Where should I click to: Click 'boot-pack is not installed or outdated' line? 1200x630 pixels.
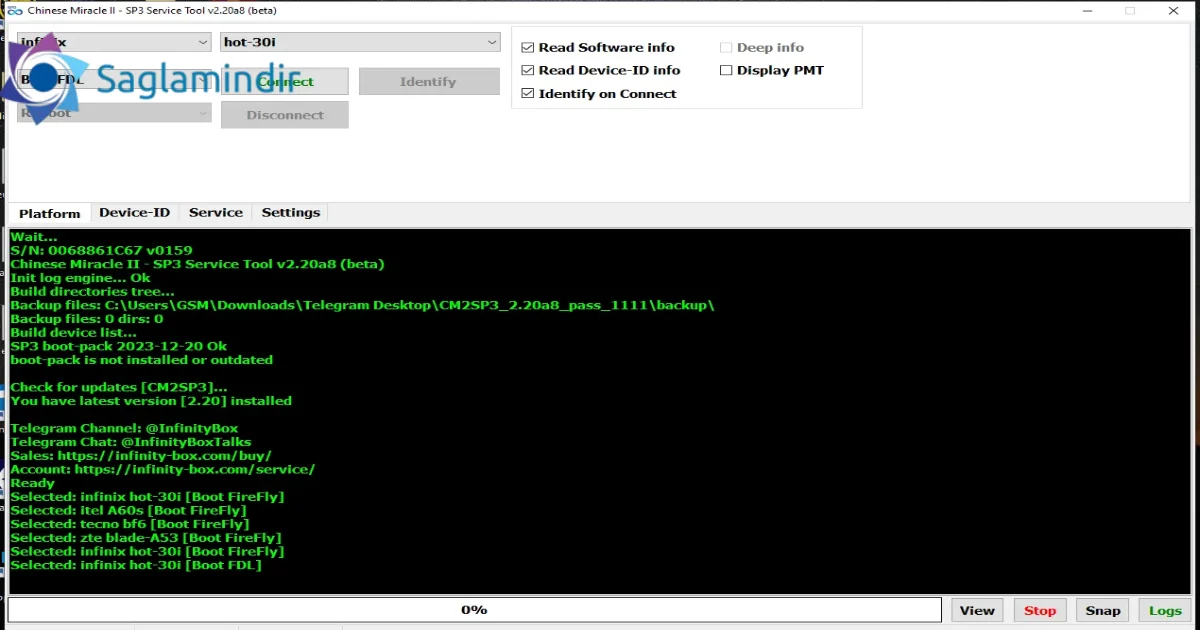(142, 359)
